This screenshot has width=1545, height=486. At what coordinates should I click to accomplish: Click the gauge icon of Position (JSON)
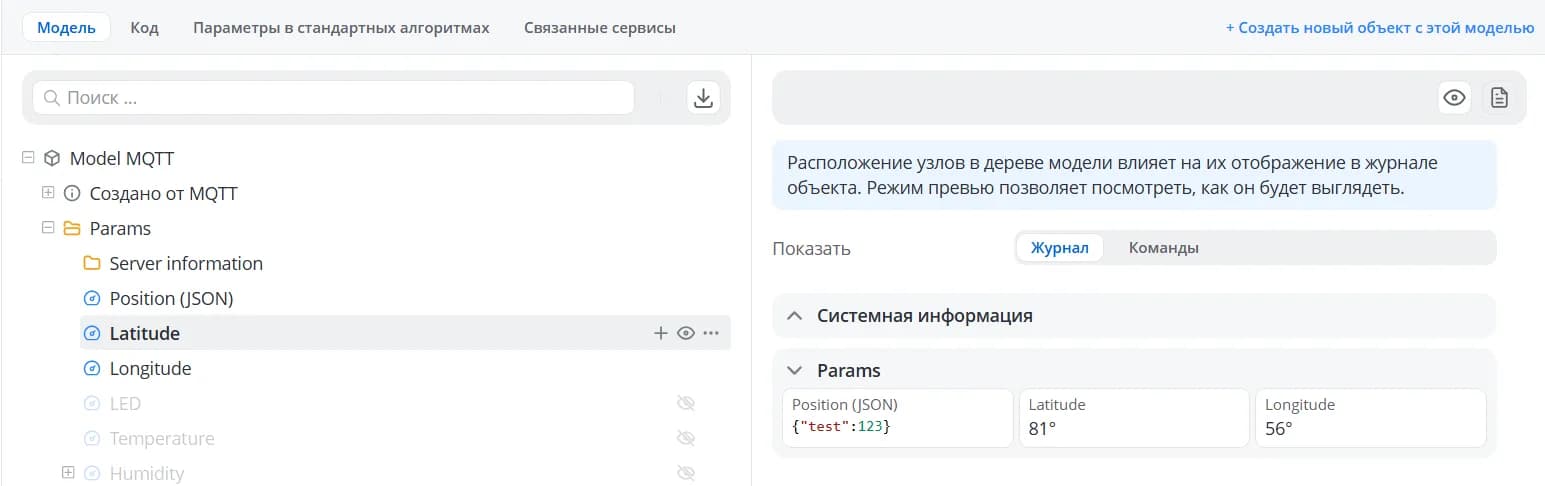(92, 298)
